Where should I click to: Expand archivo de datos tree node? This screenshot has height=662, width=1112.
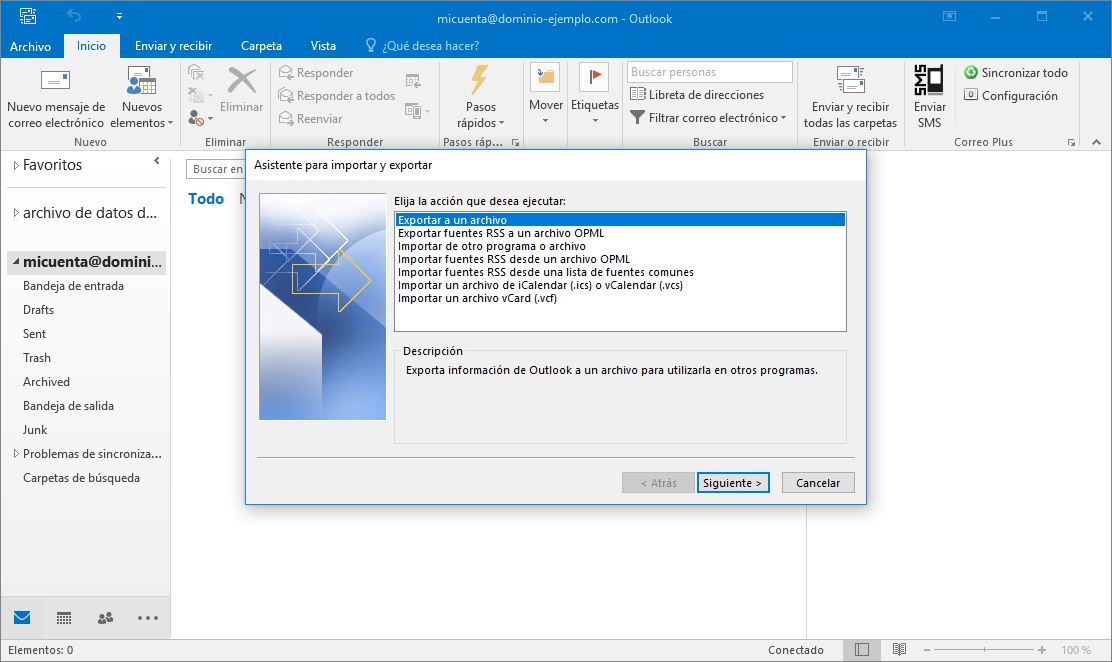pos(16,212)
